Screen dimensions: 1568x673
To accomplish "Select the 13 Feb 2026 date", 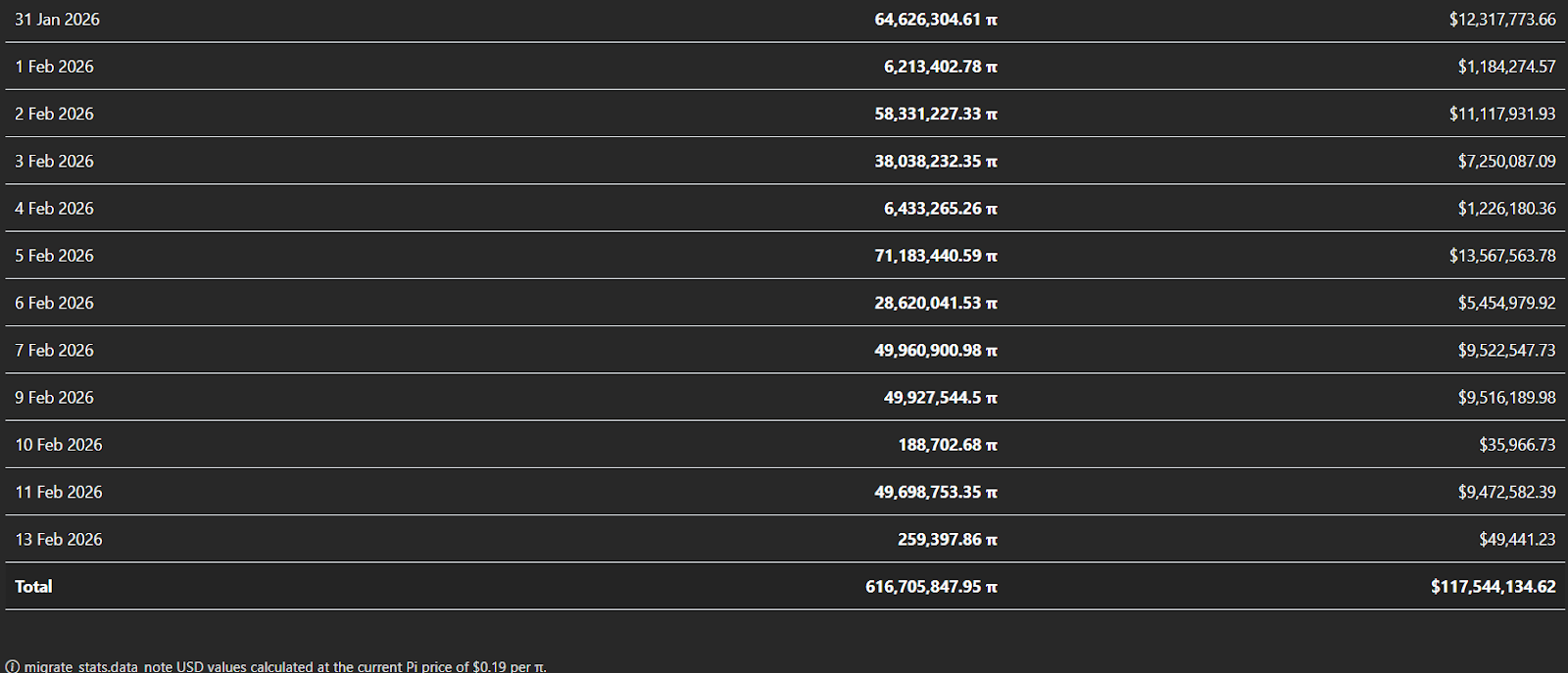I will [x=59, y=540].
